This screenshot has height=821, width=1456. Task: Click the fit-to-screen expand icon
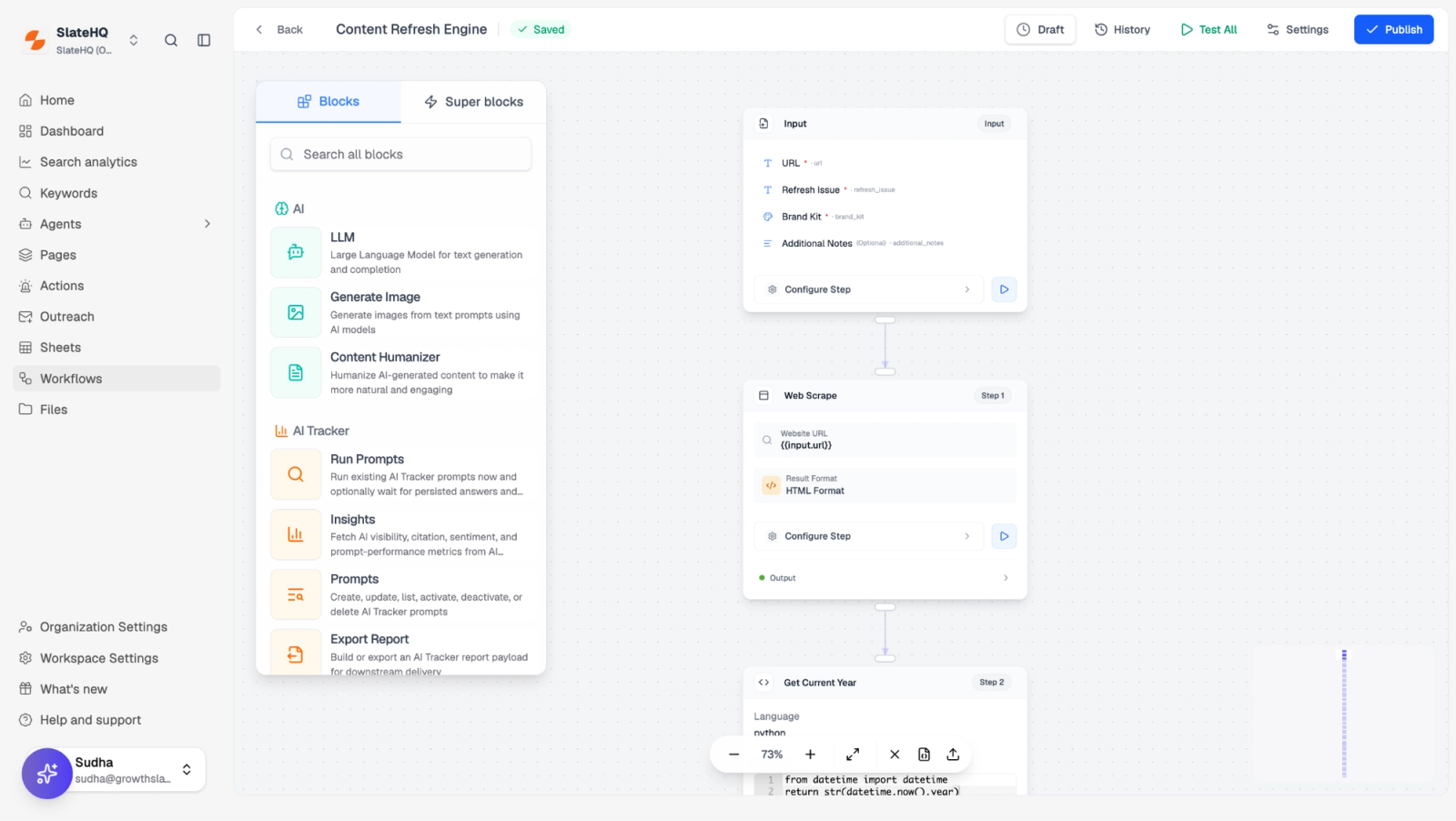853,755
